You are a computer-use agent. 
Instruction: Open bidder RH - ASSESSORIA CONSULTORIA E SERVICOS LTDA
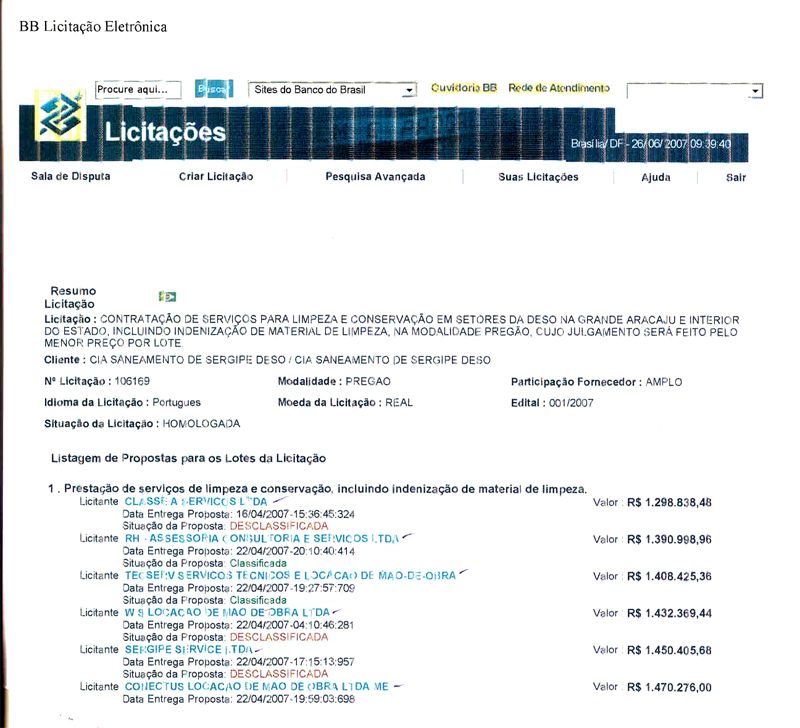262,539
